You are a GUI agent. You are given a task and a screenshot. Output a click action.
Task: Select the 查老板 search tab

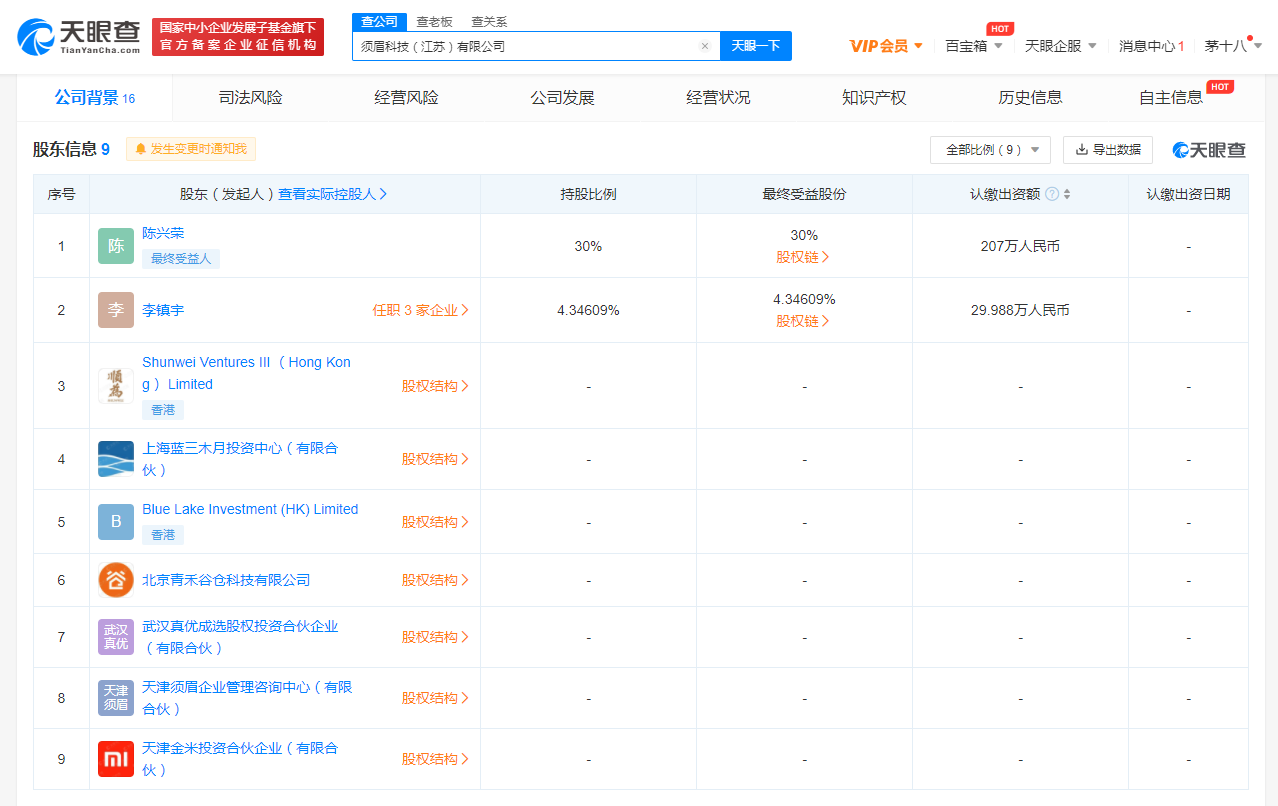[432, 21]
